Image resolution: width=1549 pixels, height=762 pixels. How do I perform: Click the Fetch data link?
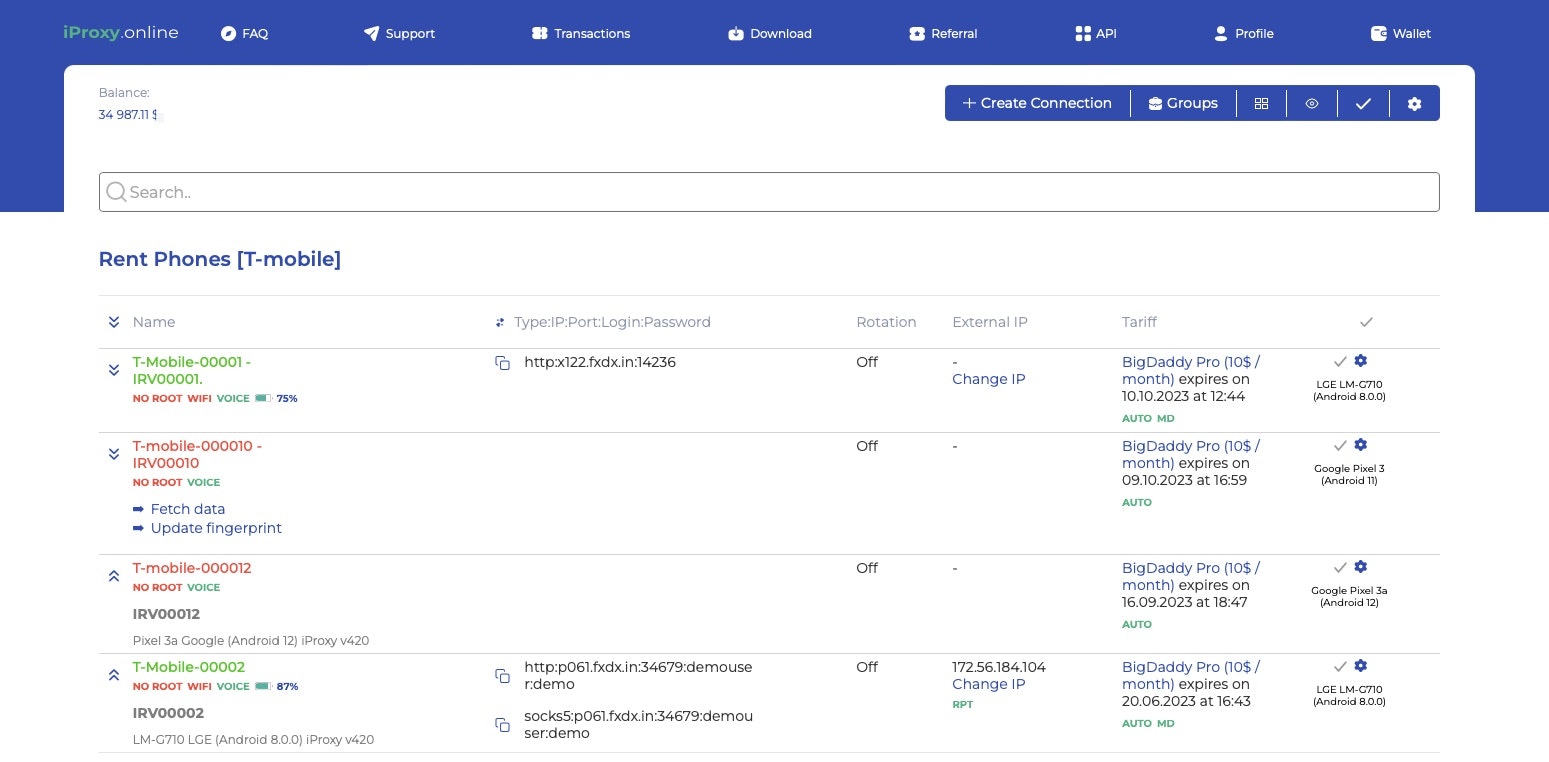pyautogui.click(x=187, y=509)
